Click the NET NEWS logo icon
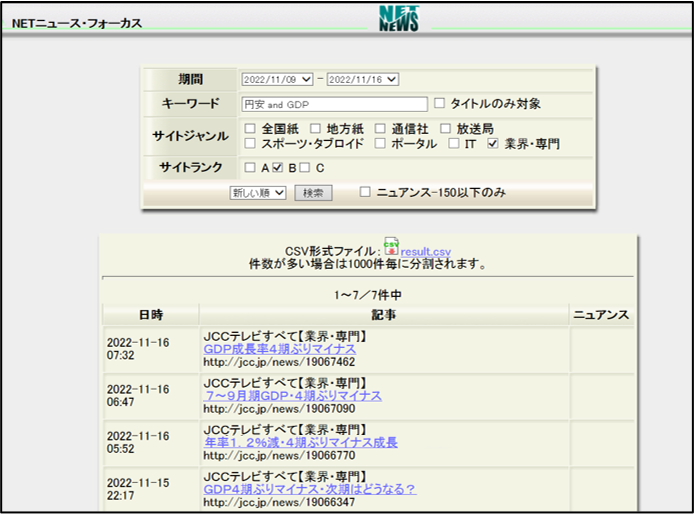 [399, 18]
